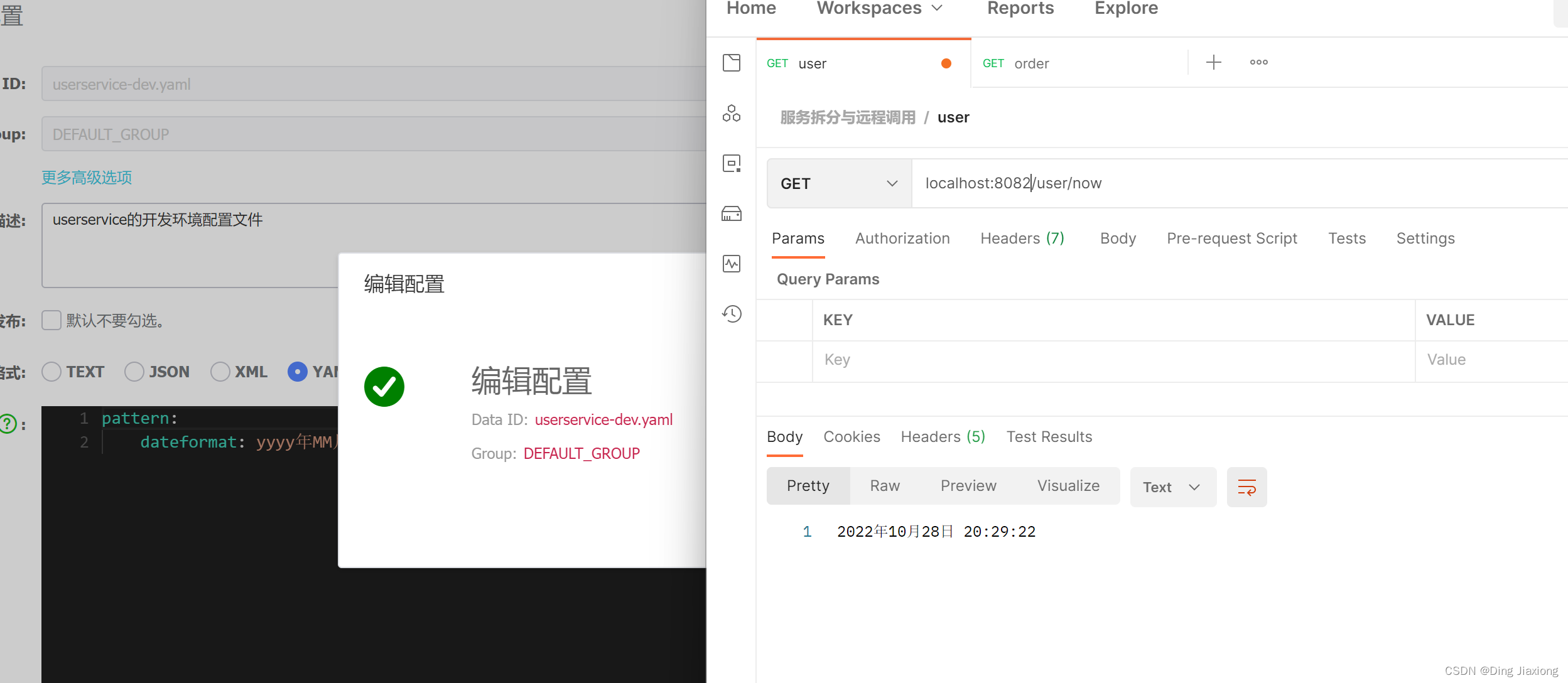Click user name in breadcrumb
The height and width of the screenshot is (683, 1568).
point(953,117)
